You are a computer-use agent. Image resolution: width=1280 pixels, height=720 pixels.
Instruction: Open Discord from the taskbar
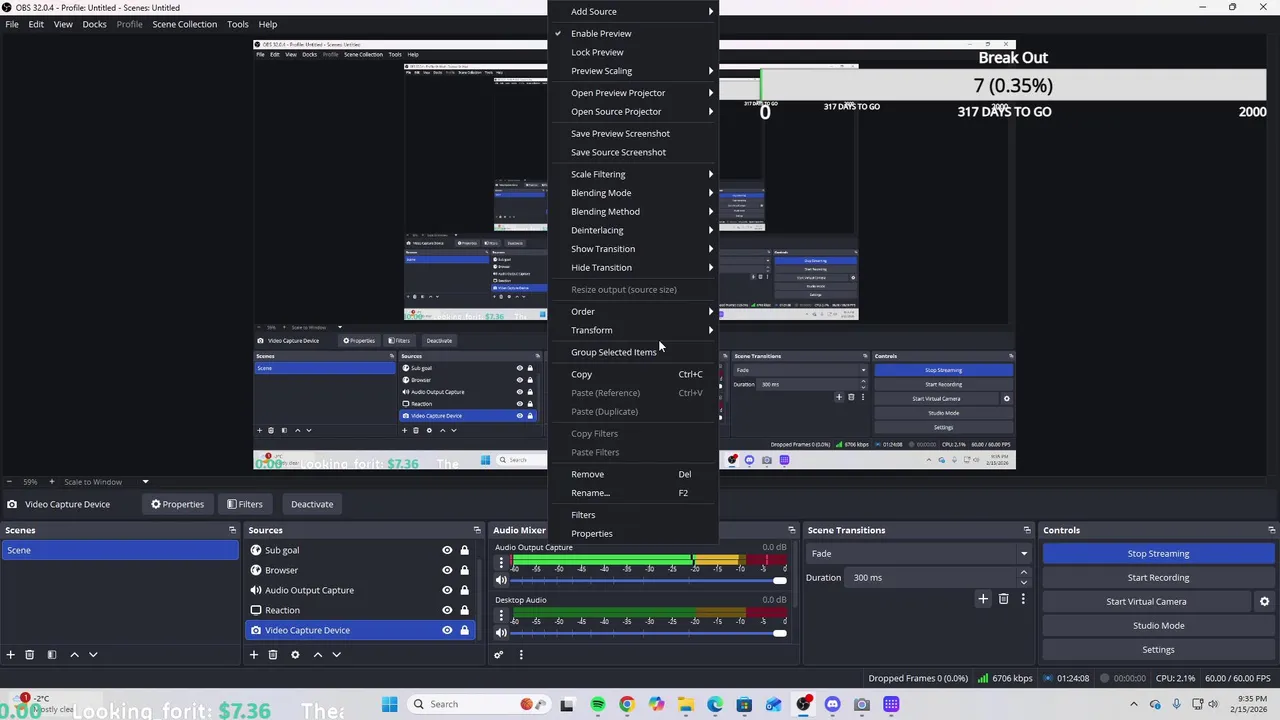coord(832,705)
